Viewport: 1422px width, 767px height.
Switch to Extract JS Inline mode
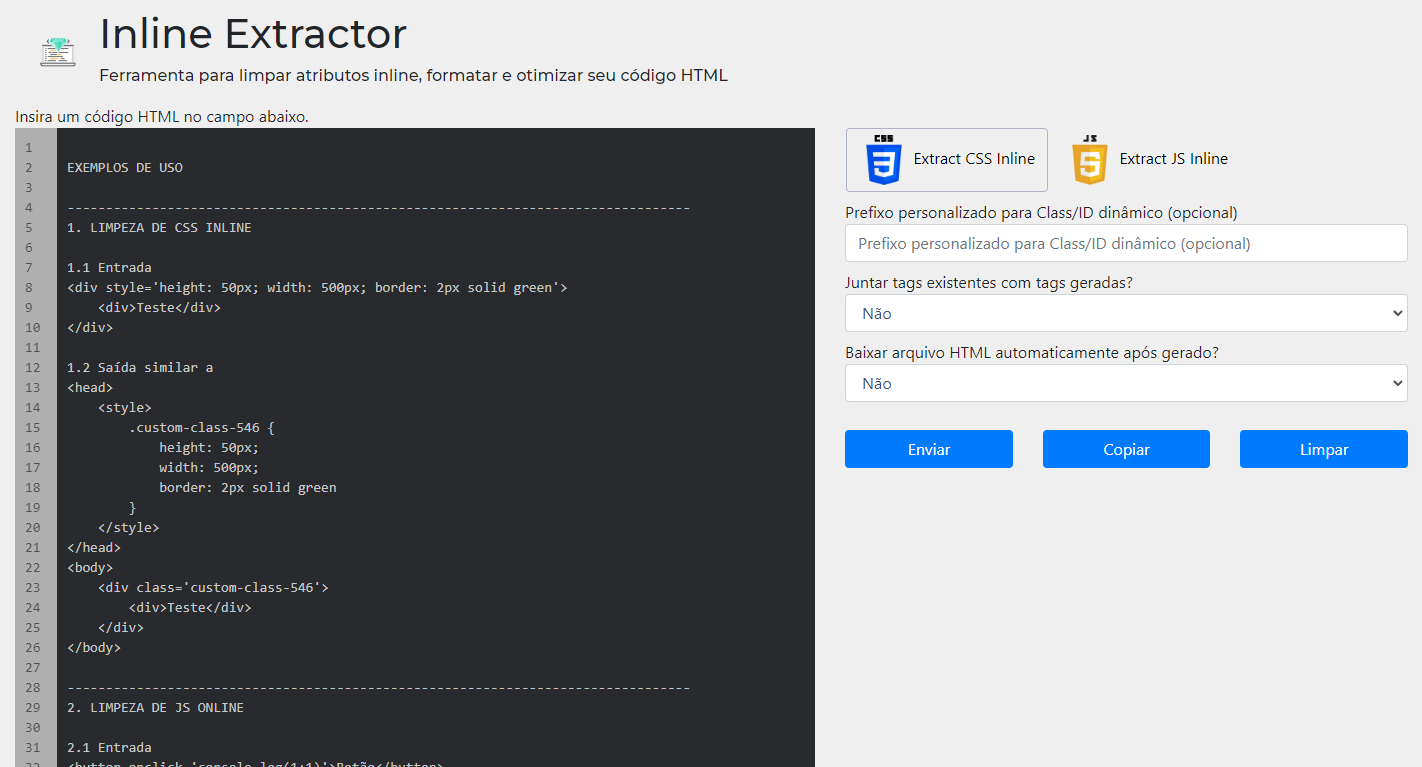coord(1149,160)
